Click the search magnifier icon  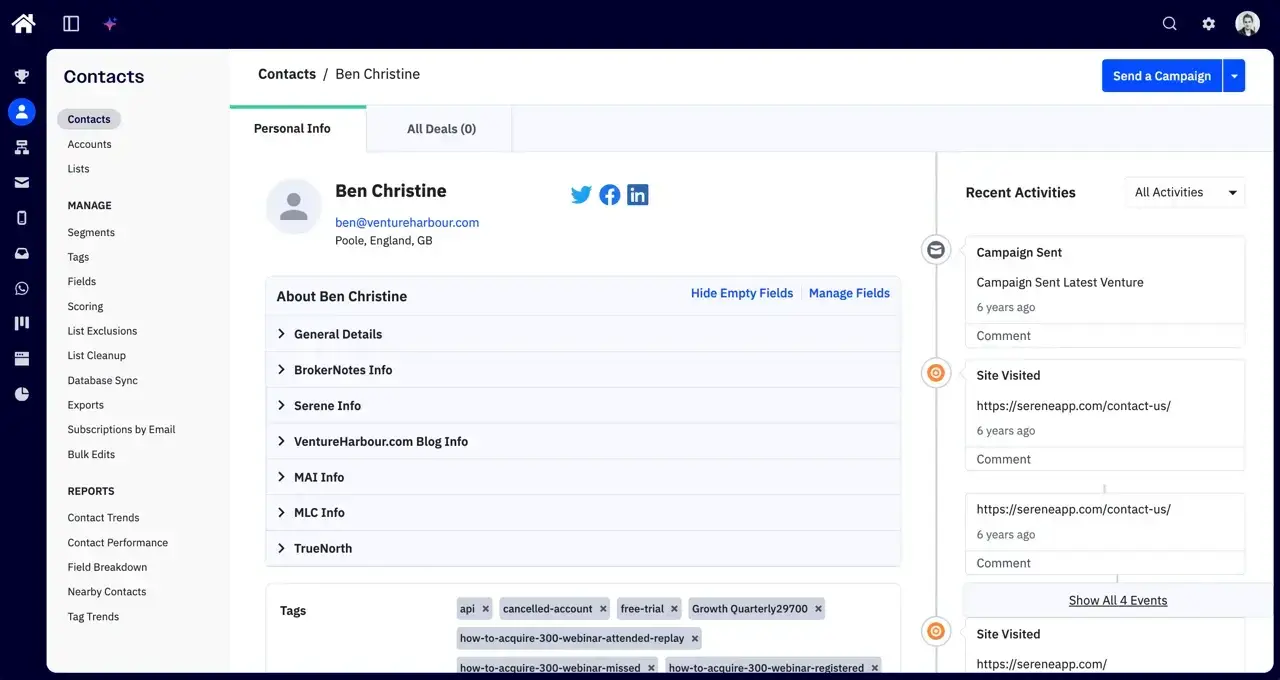pos(1169,23)
